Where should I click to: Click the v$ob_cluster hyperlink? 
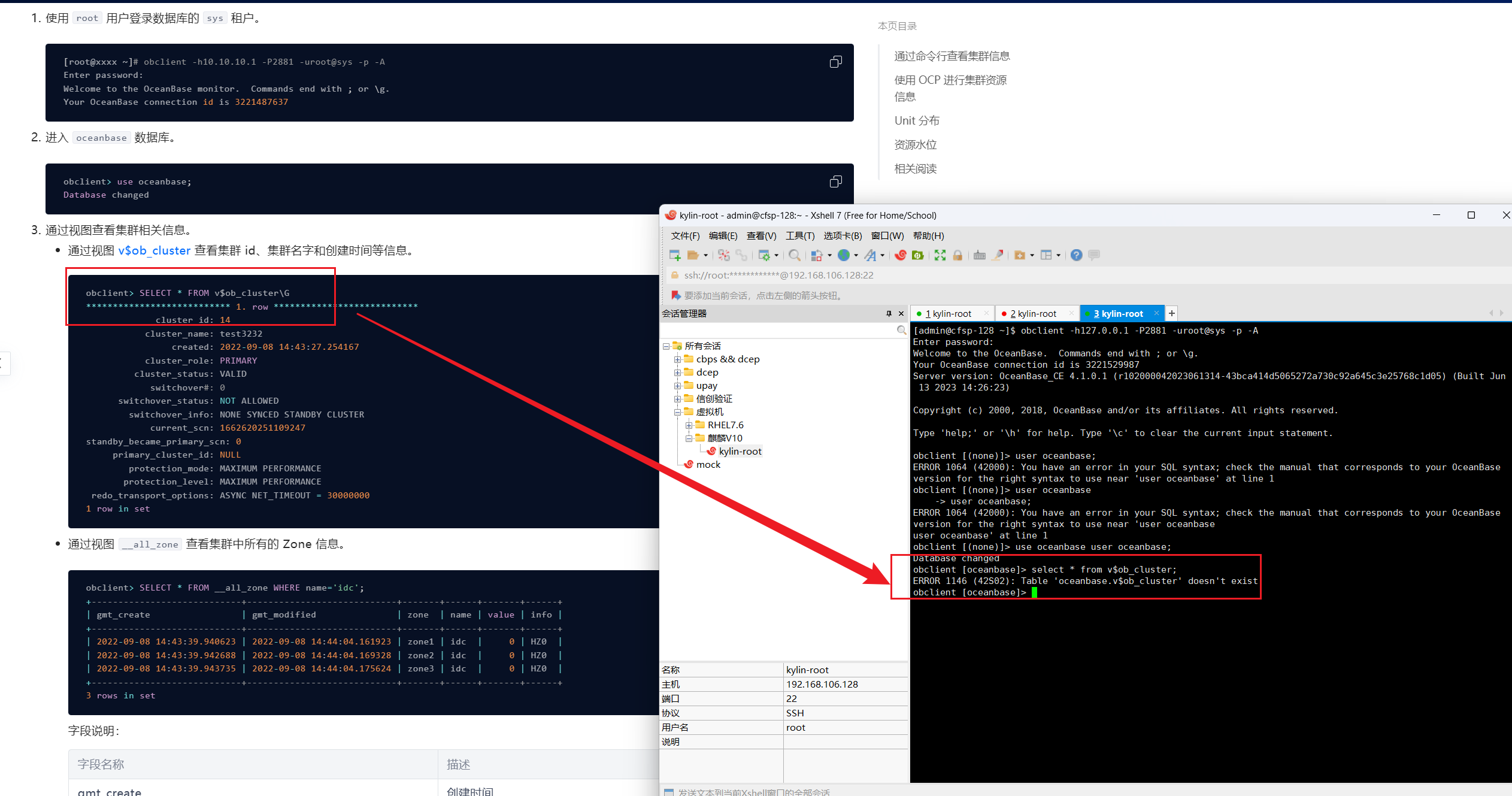[x=154, y=250]
